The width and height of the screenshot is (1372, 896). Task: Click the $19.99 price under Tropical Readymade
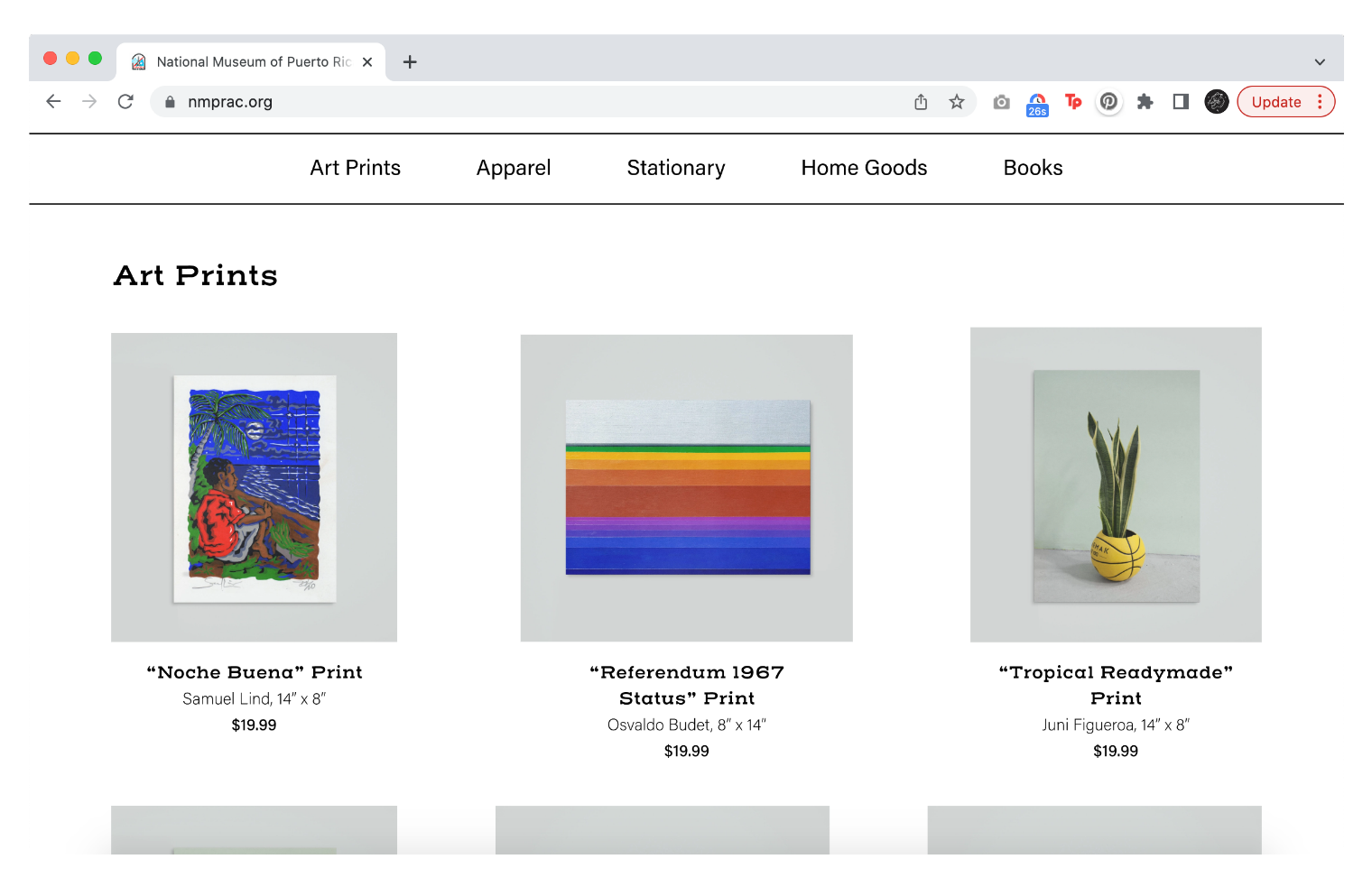tap(1116, 751)
